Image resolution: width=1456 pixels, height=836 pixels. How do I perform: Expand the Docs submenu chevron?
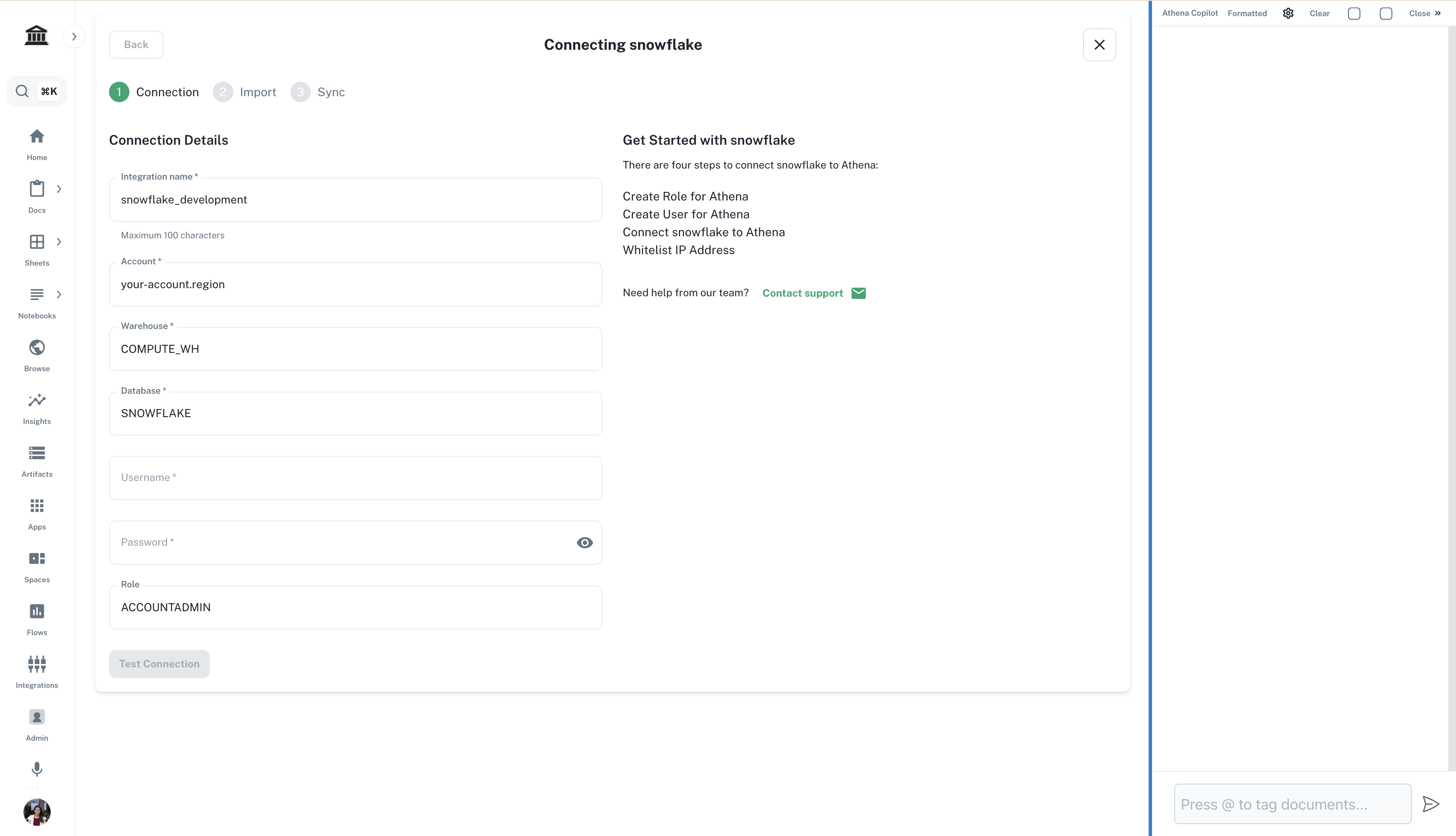(59, 189)
